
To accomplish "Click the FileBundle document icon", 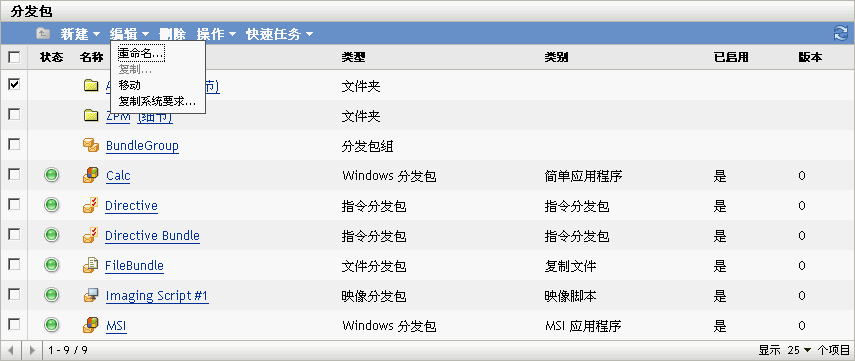I will pos(91,265).
